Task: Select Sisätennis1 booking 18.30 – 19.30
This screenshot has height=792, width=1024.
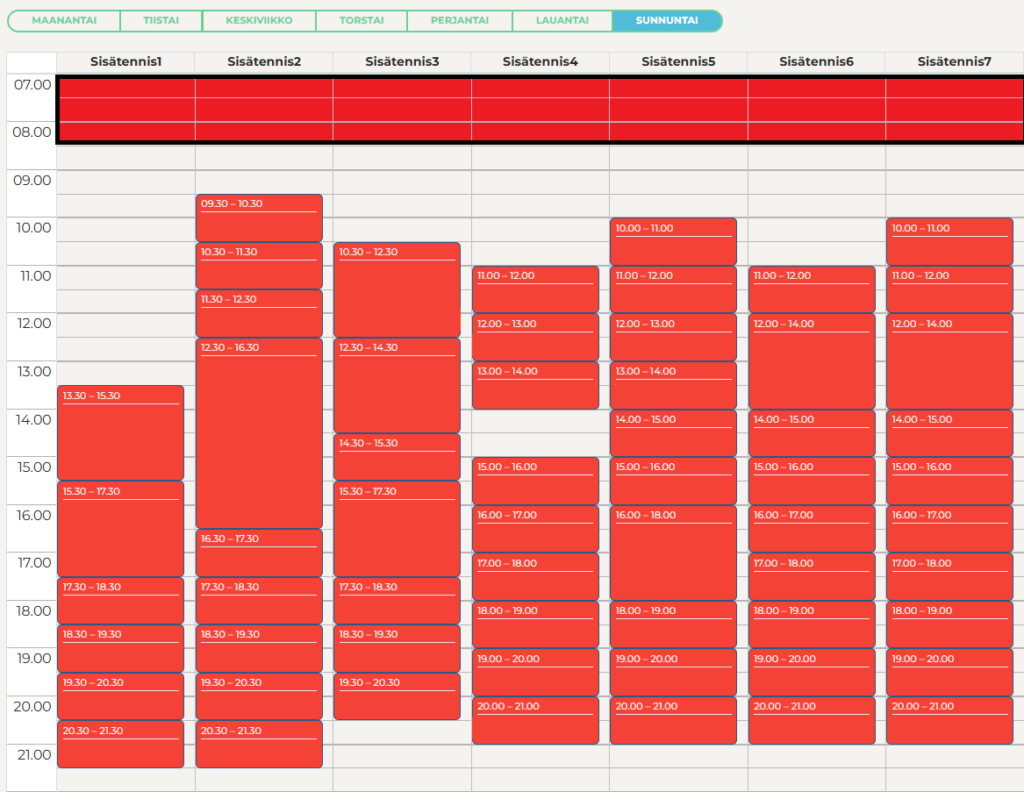Action: pyautogui.click(x=121, y=648)
